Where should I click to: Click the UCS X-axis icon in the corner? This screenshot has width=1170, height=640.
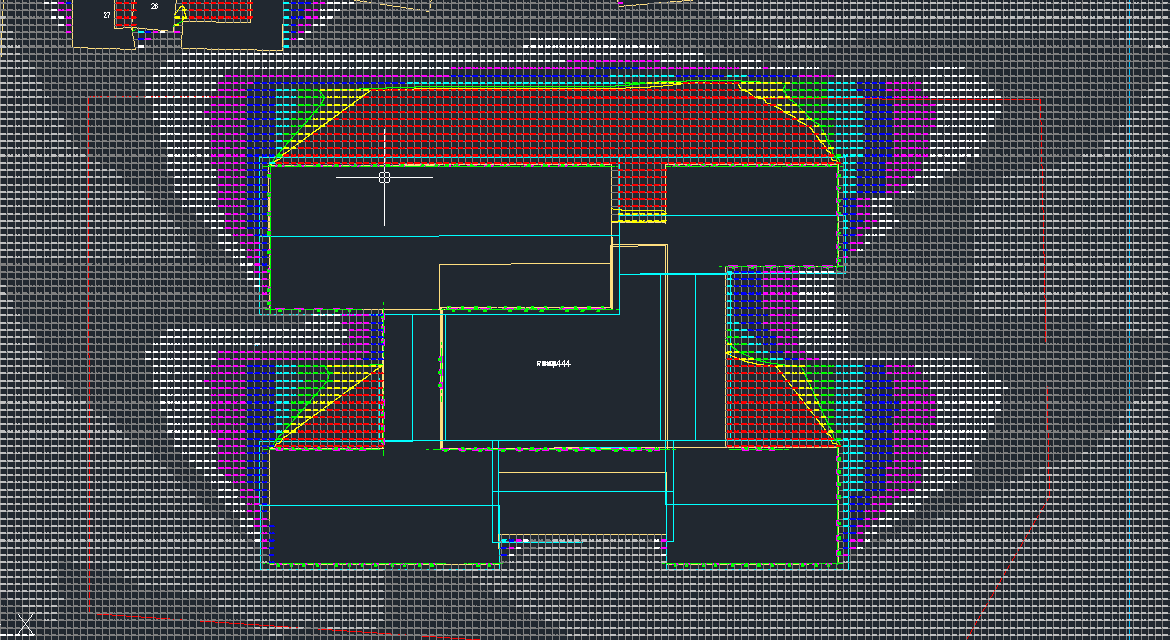26,625
